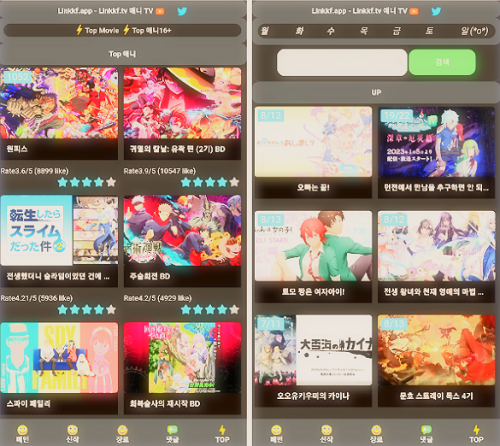
Task: Open the 오빠는 끝! thumbnail
Action: pos(313,142)
